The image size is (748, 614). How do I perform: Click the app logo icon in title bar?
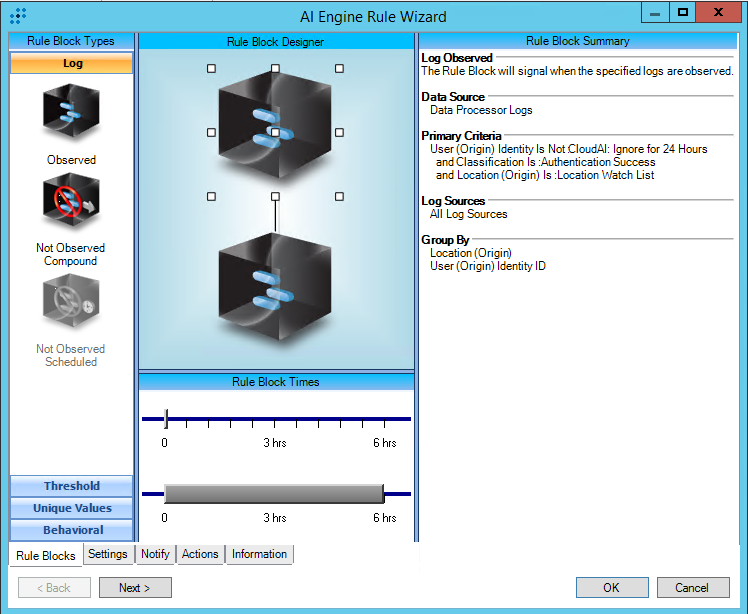click(17, 16)
